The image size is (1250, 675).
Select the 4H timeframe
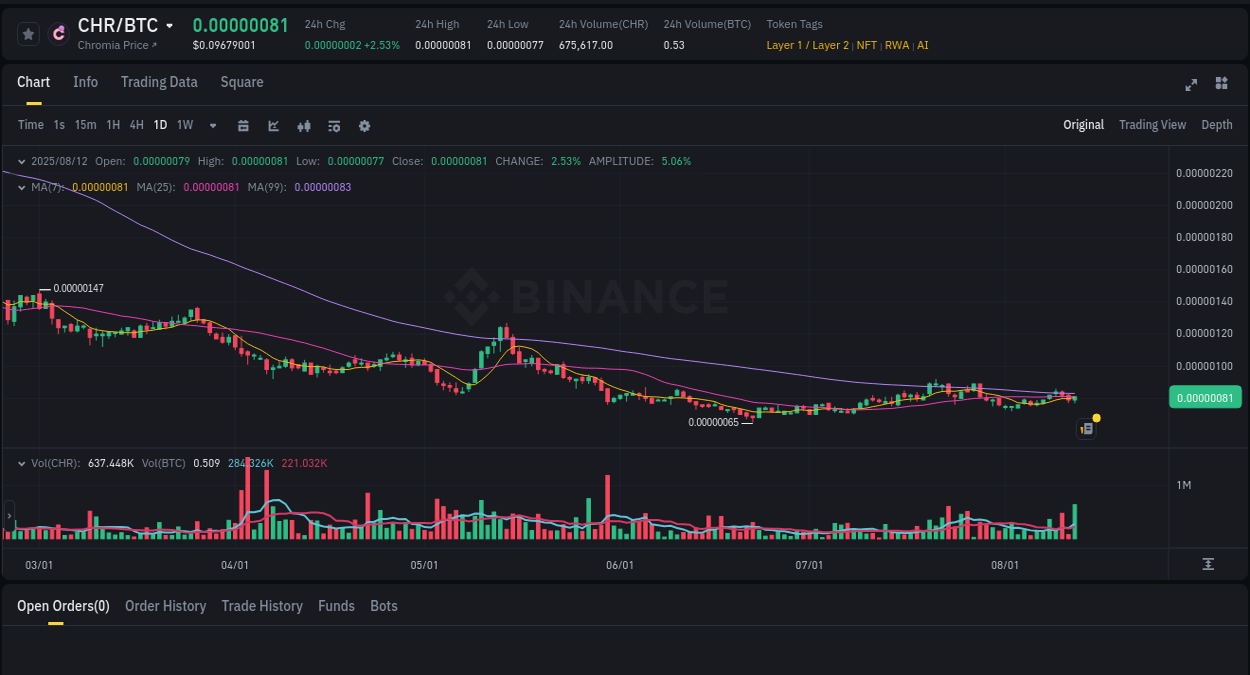[136, 125]
